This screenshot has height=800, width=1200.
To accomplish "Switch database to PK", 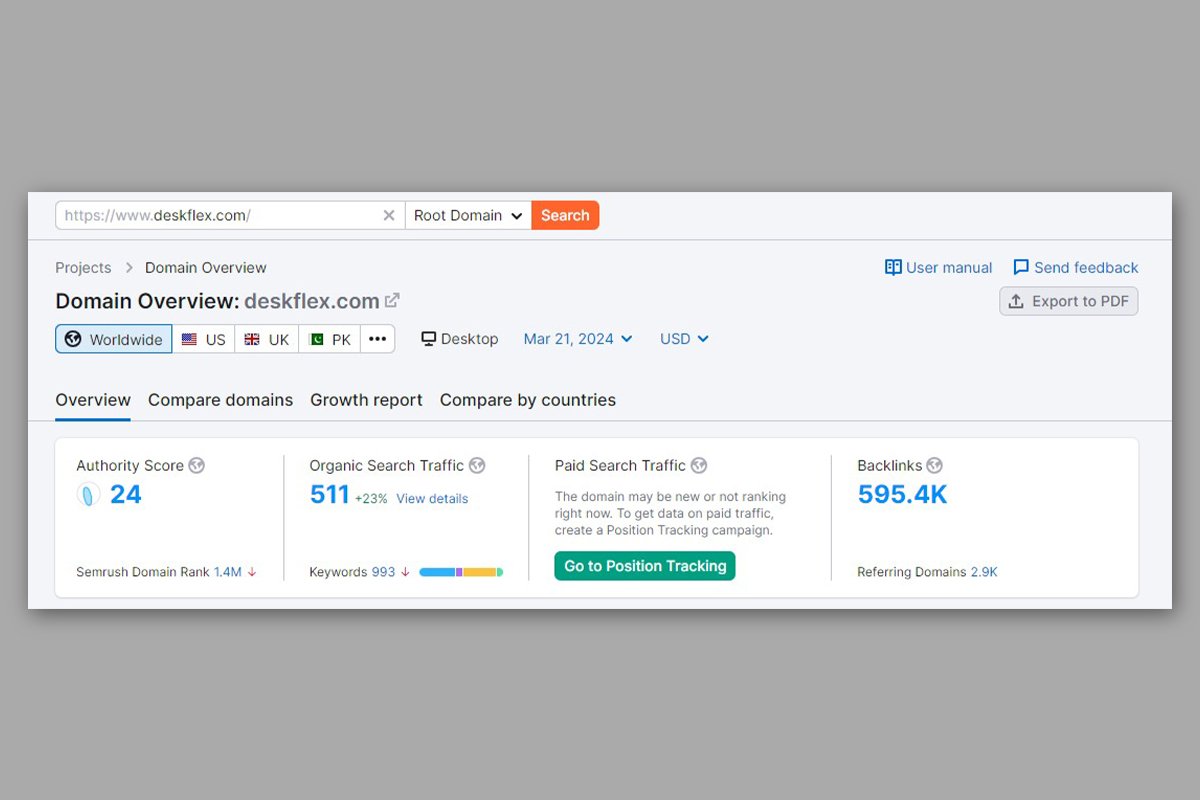I will [x=329, y=339].
